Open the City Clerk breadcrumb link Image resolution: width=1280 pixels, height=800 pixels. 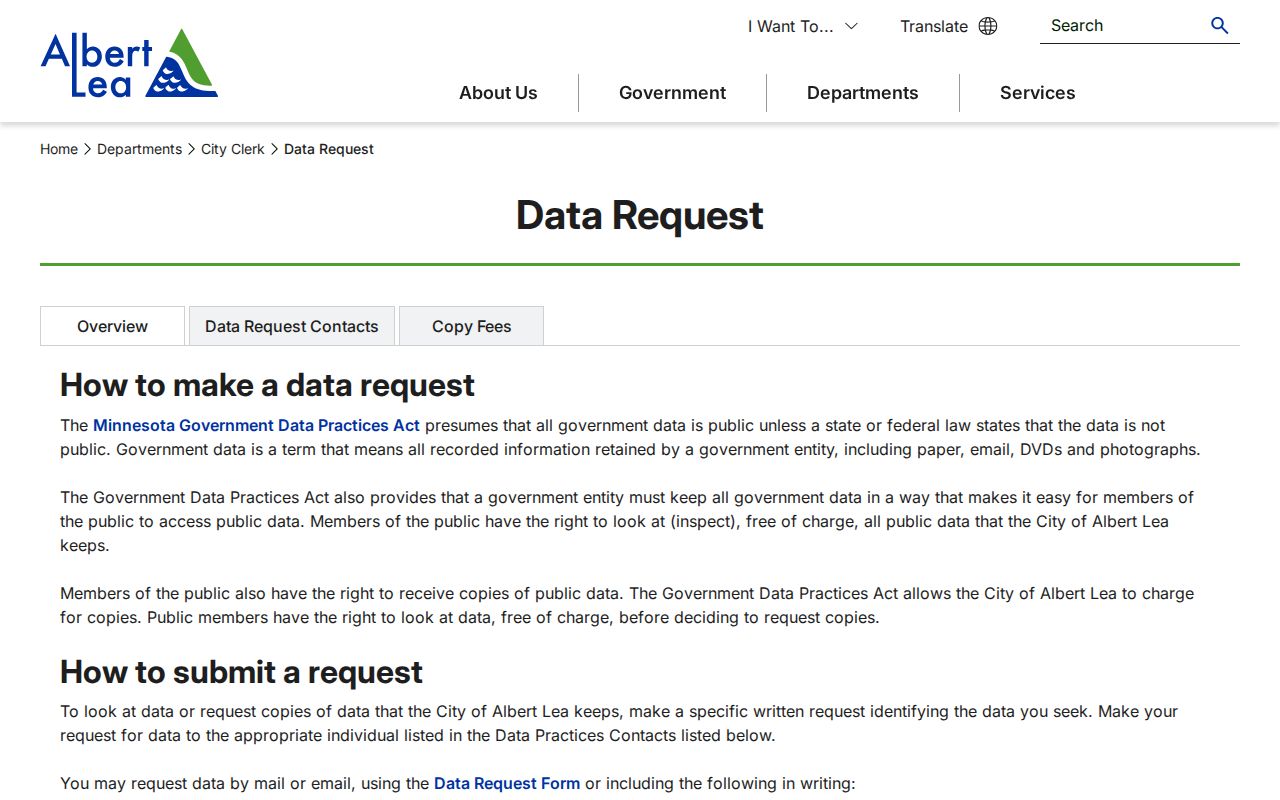[x=233, y=149]
